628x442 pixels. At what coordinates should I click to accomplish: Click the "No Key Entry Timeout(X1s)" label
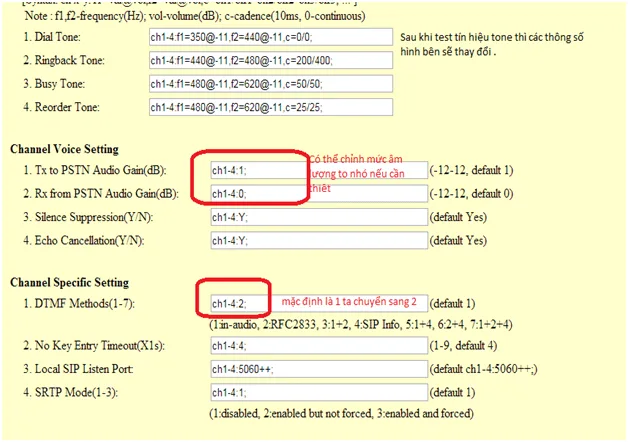pyautogui.click(x=99, y=346)
